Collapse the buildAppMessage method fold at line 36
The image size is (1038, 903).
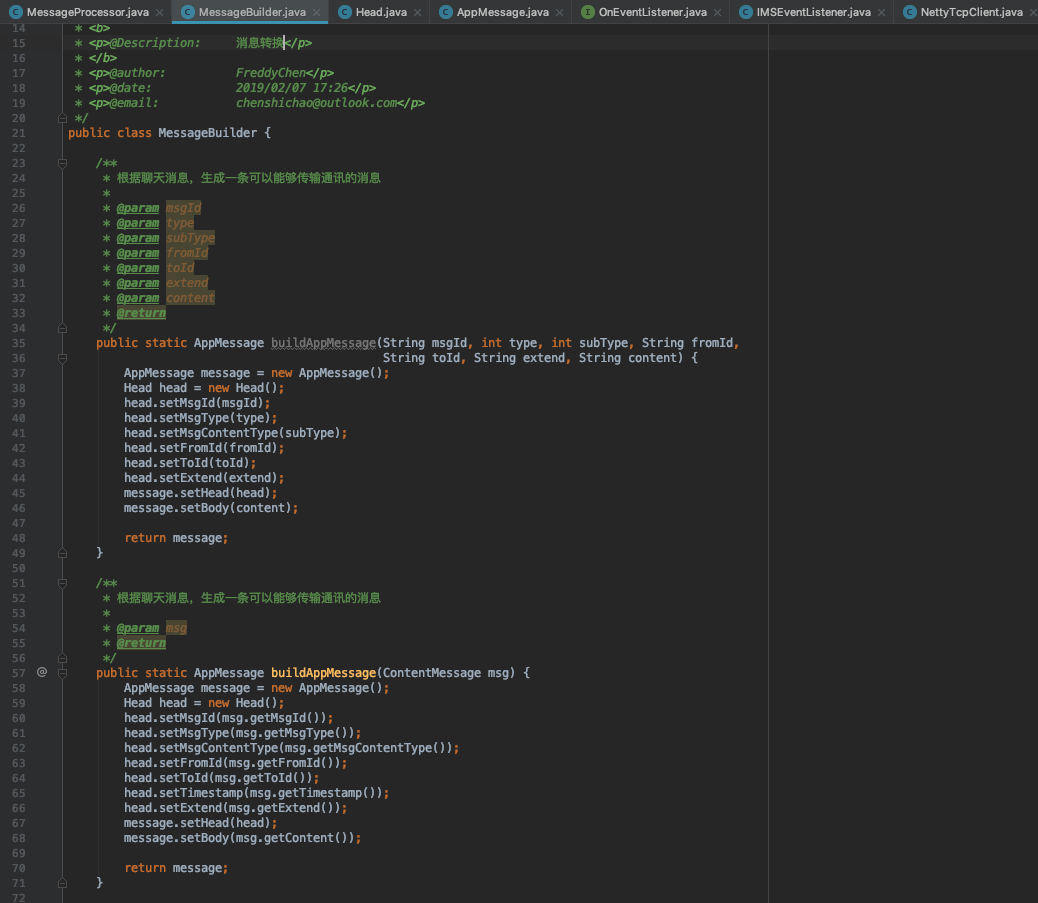point(62,358)
